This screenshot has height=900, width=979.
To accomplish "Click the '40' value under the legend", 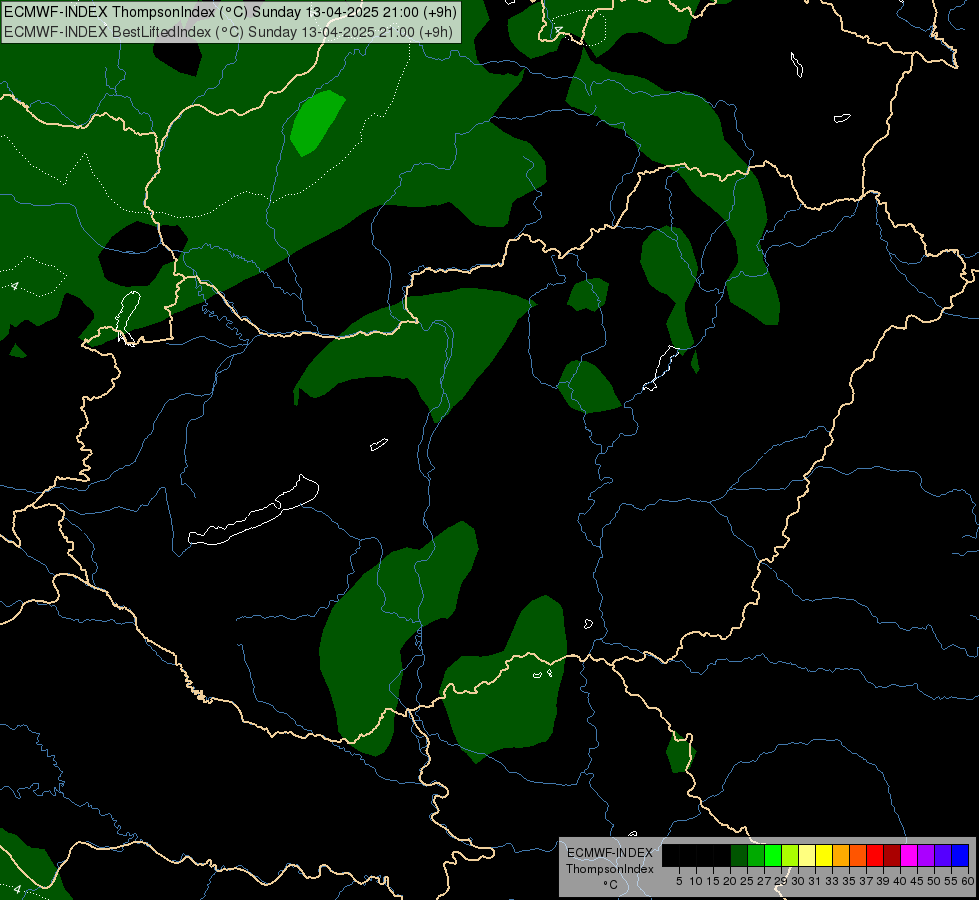I will pos(900,881).
